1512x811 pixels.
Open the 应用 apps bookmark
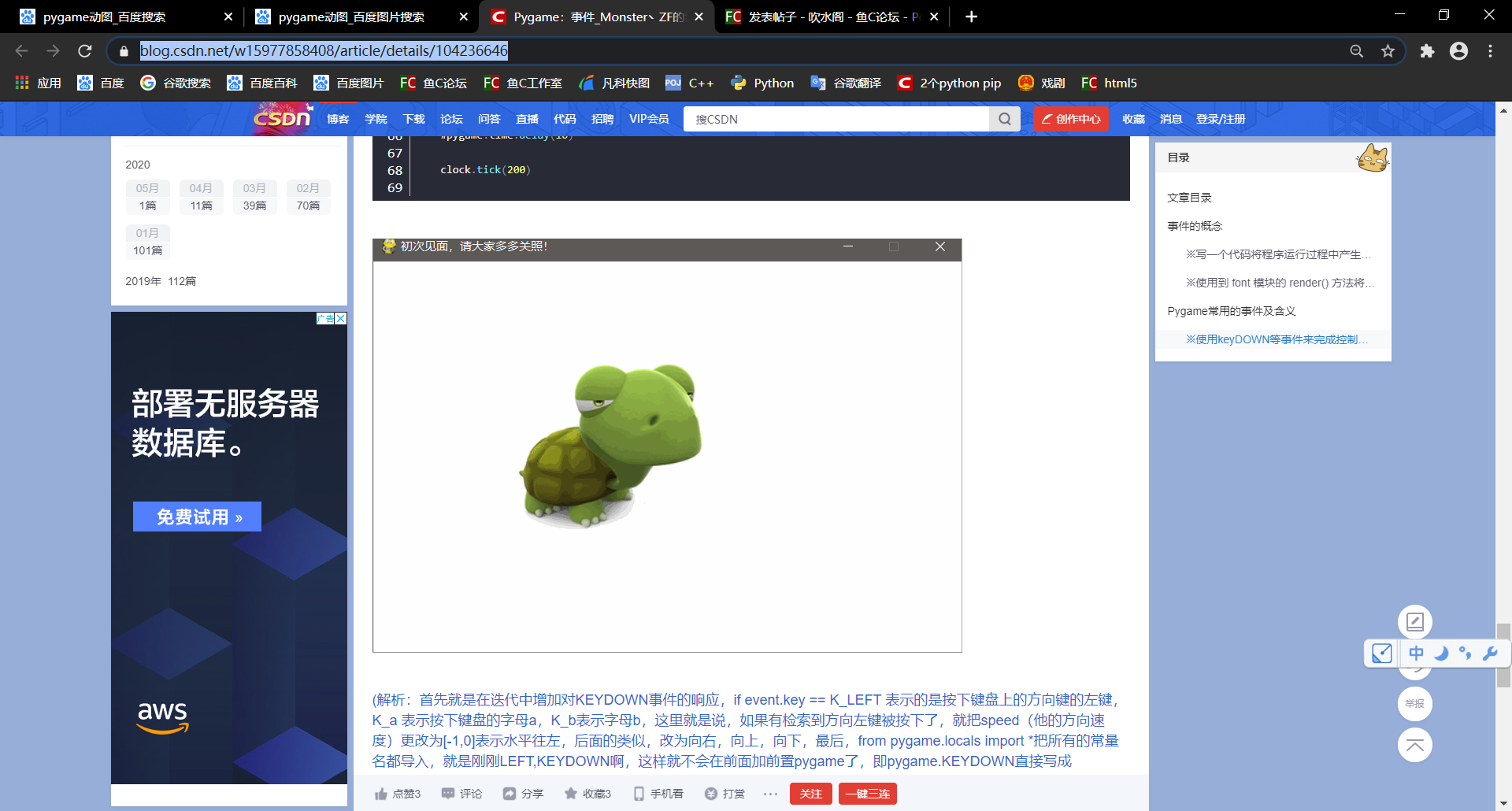38,83
